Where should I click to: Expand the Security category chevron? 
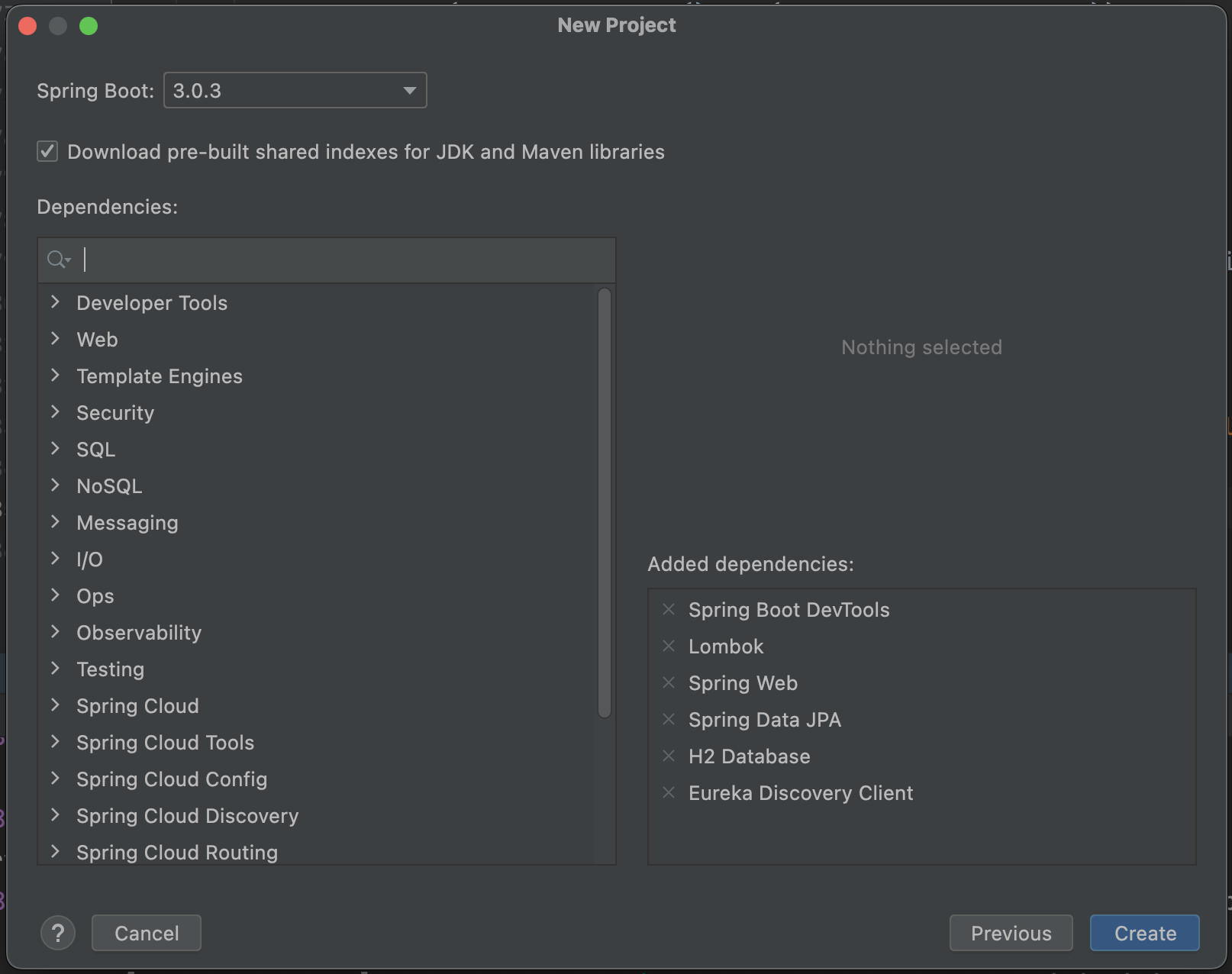coord(55,412)
